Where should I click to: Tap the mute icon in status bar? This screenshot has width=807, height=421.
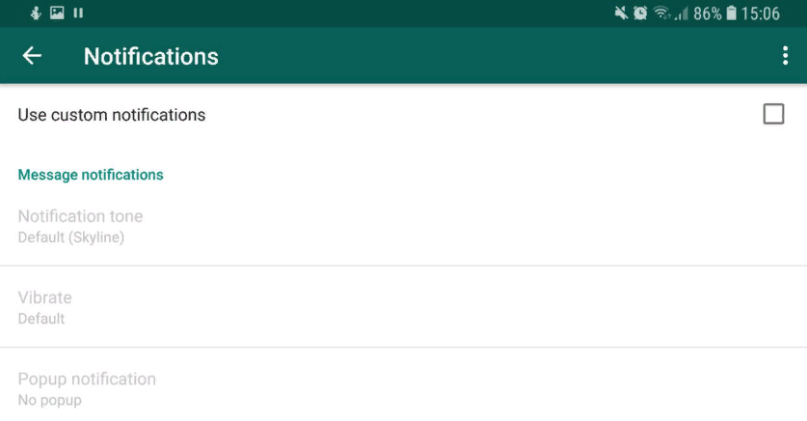coord(624,13)
